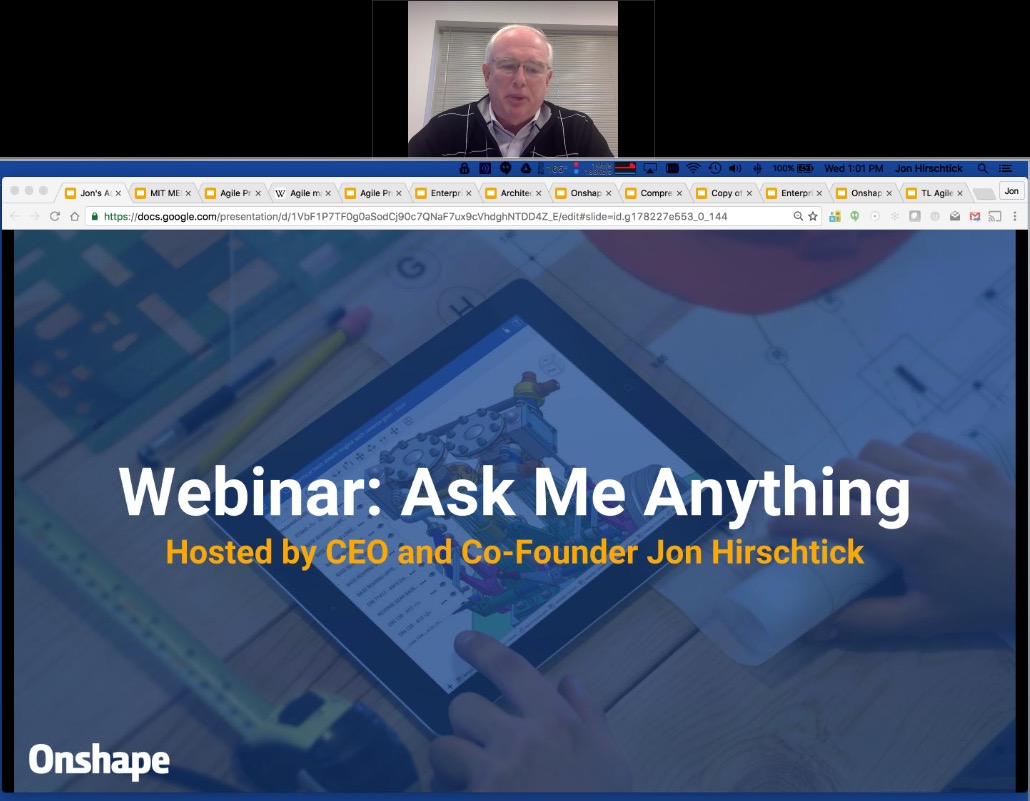Go to the Chrome home page
This screenshot has width=1030, height=801.
coord(75,216)
